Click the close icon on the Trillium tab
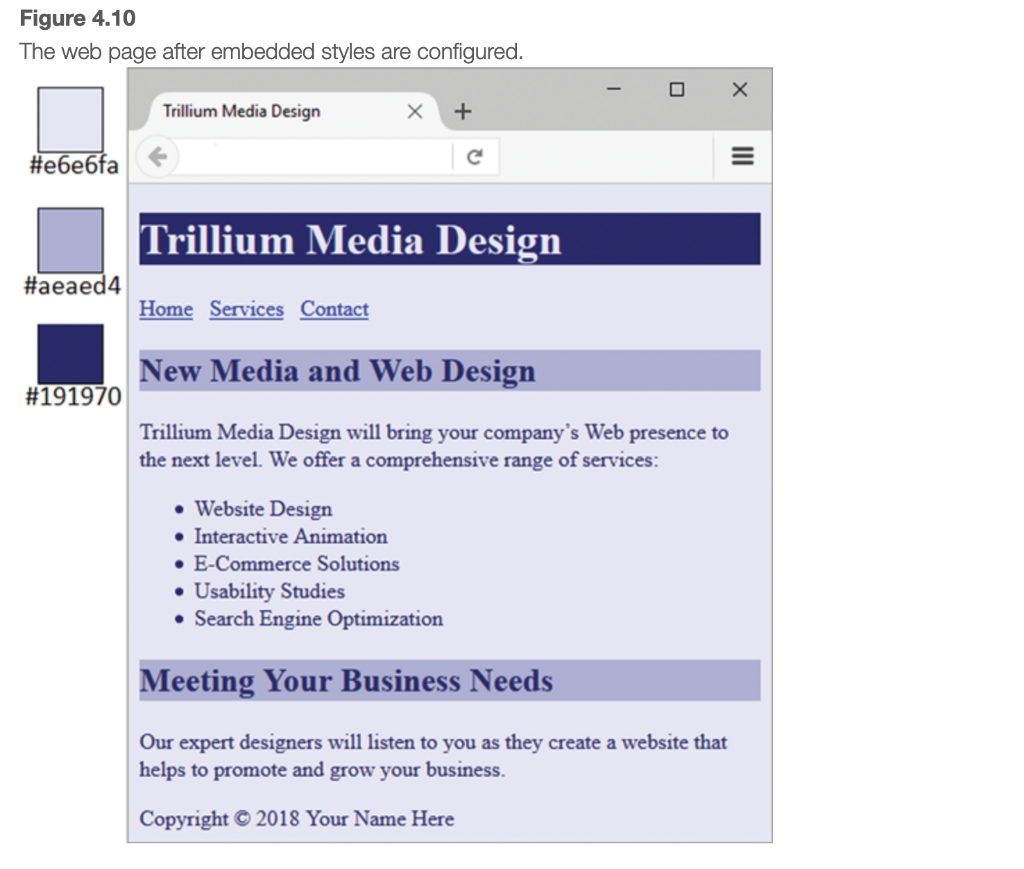Screen dimensions: 1024x869 pos(415,111)
